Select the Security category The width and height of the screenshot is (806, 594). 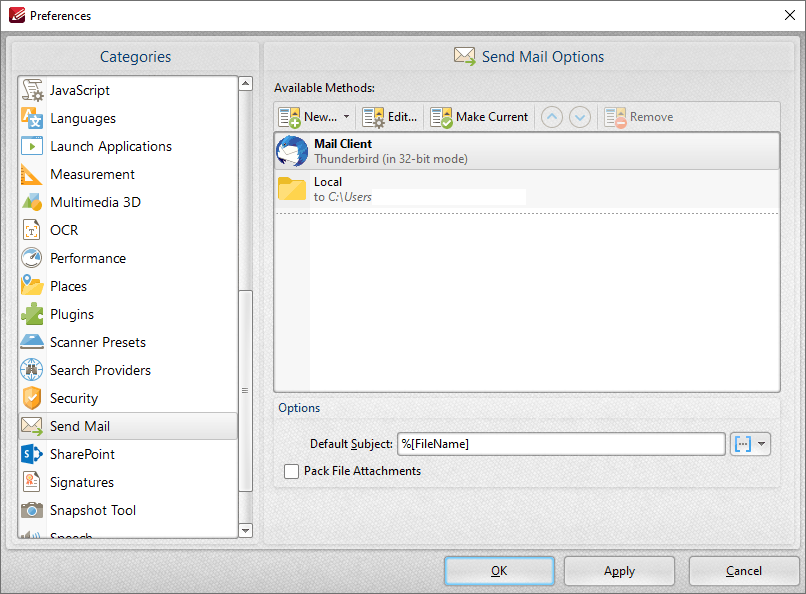[x=128, y=398]
